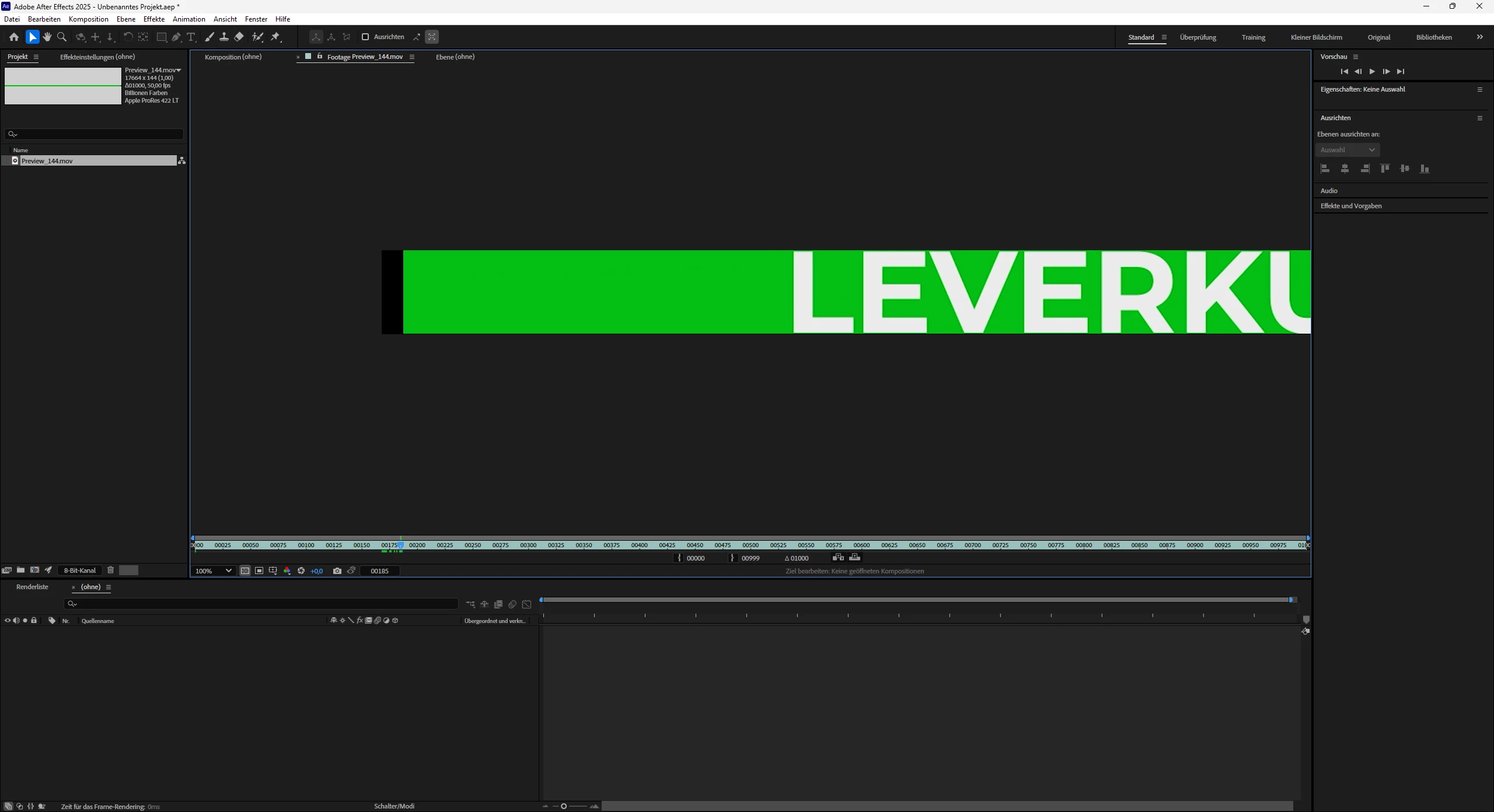This screenshot has height=812, width=1494.
Task: Select the horizontal Text tool
Action: point(191,37)
